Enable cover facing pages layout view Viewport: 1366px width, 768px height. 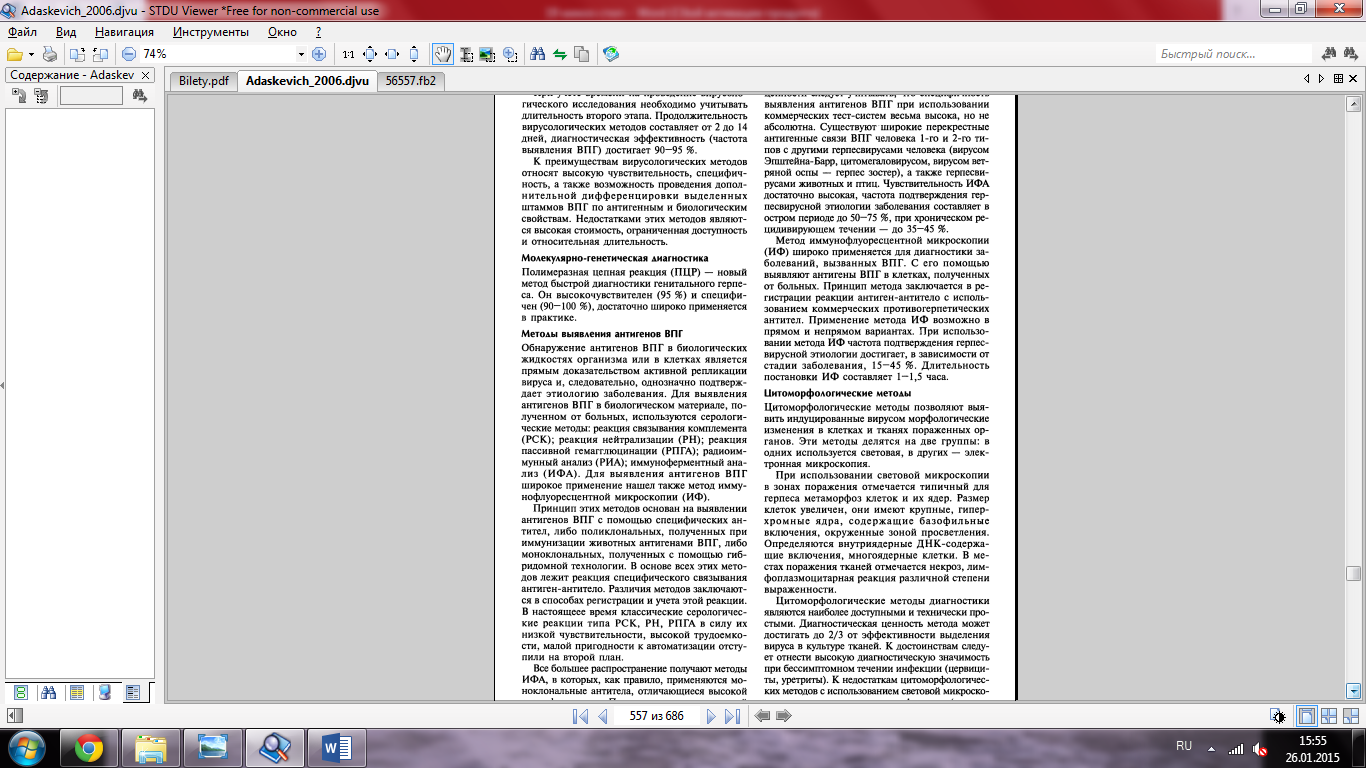1352,716
